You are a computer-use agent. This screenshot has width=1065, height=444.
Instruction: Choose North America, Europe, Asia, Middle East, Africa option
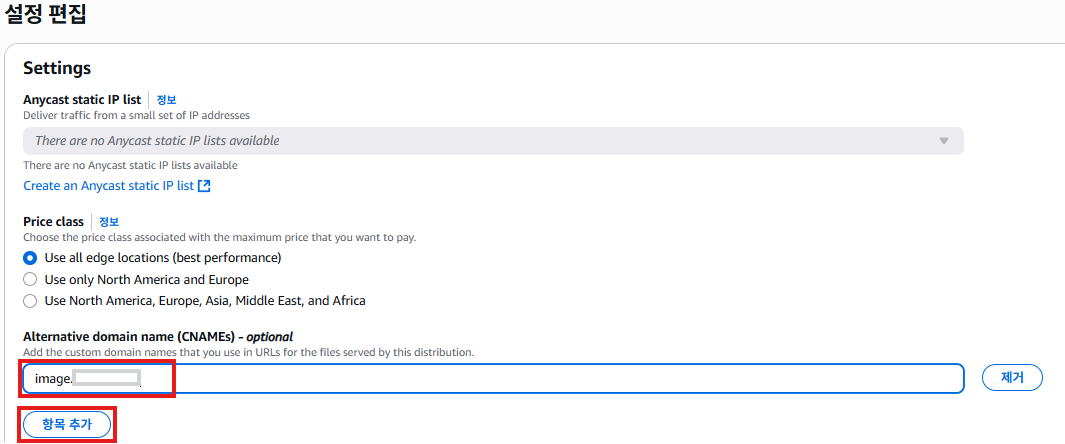click(30, 300)
